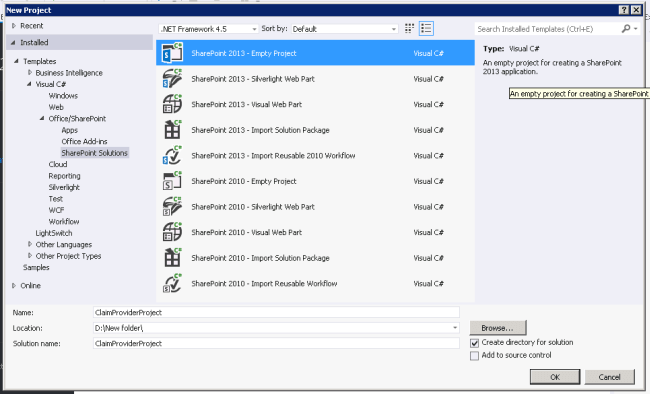Switch to medium icons list view
650x394 pixels.
(426, 29)
